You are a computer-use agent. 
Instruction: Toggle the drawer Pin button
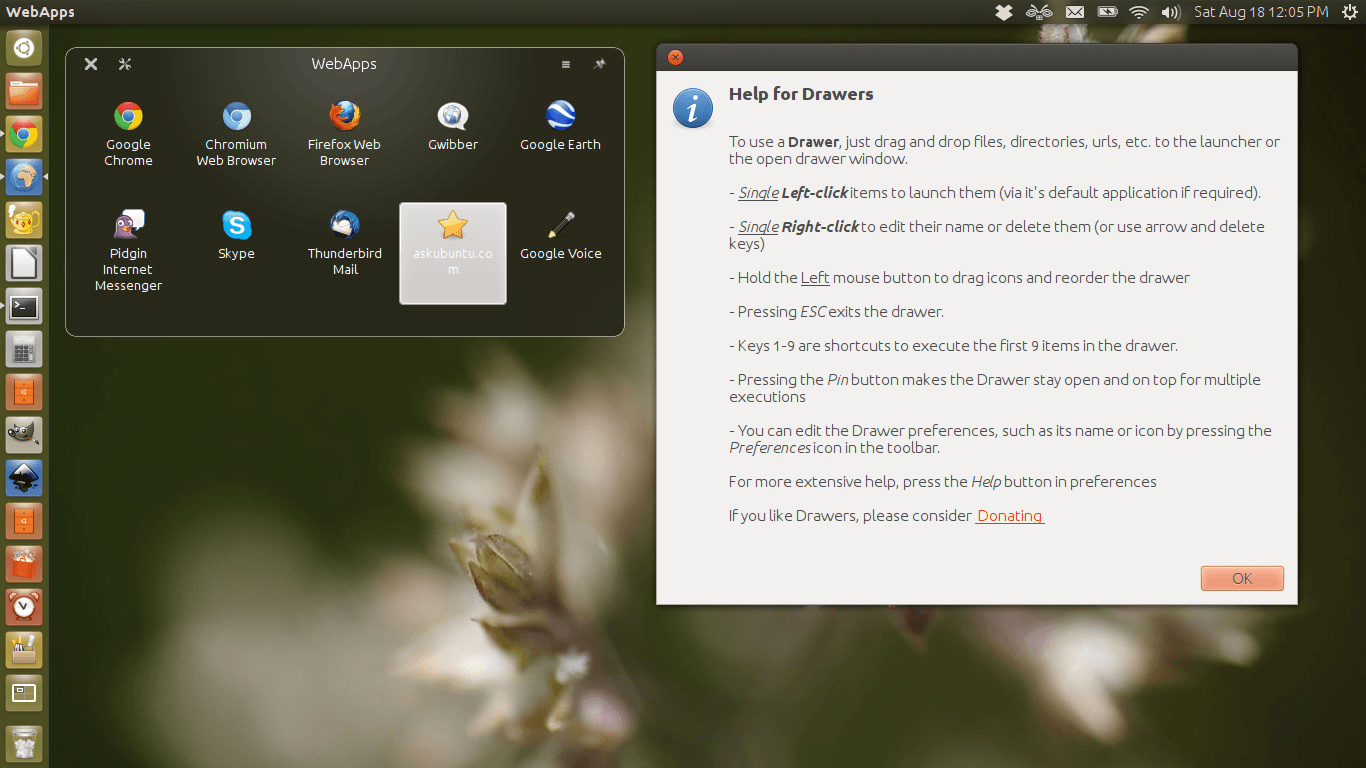point(599,64)
